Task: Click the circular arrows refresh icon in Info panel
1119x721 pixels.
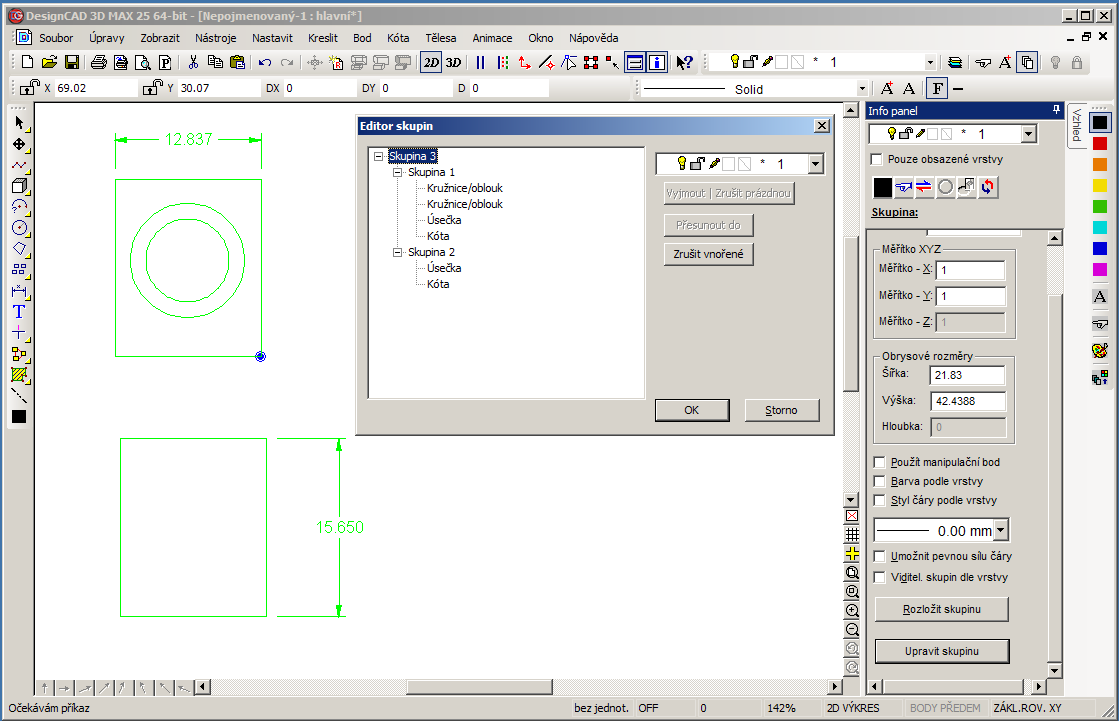Action: pyautogui.click(x=988, y=187)
